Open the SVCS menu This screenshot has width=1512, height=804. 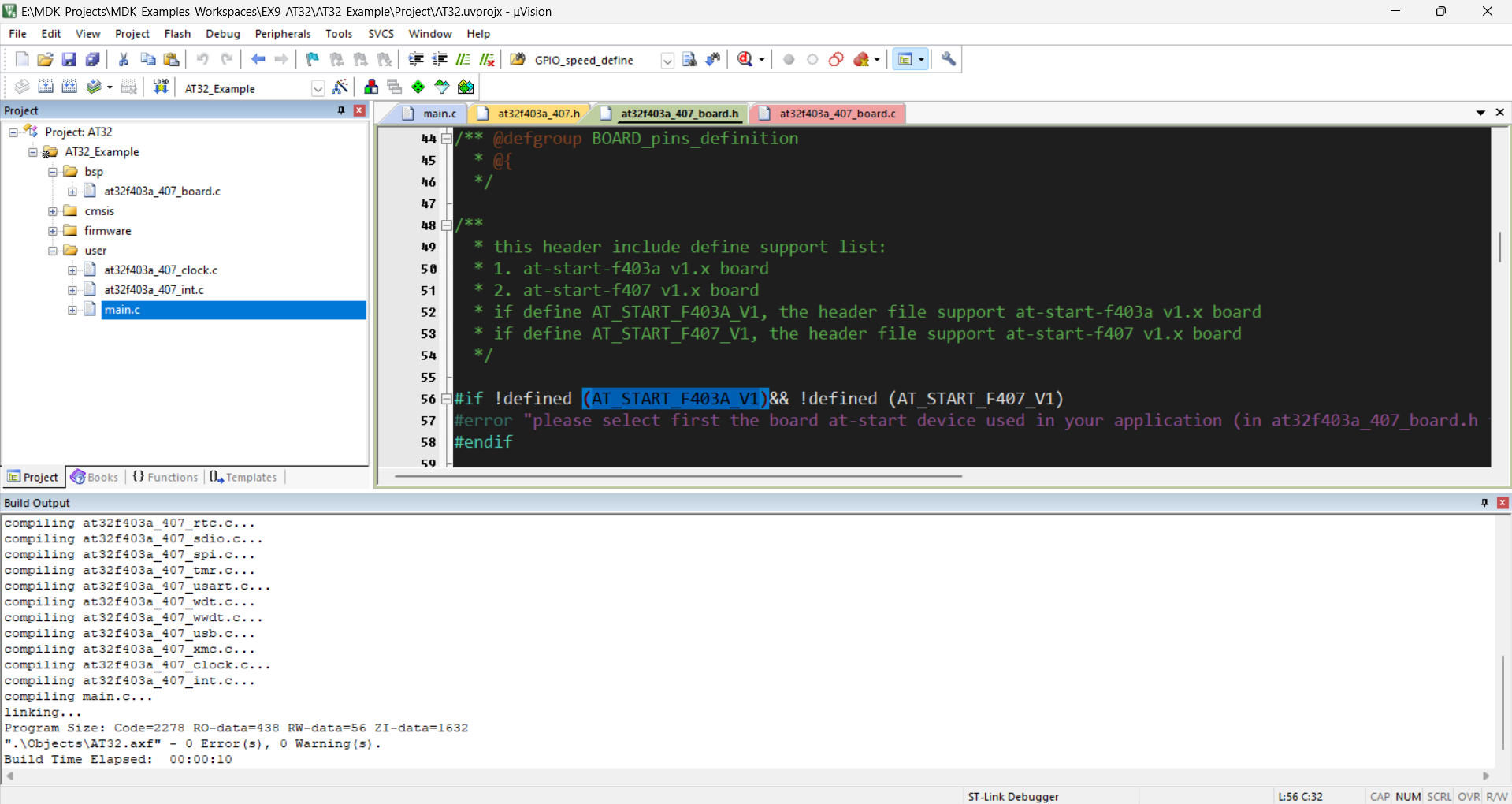[x=381, y=34]
